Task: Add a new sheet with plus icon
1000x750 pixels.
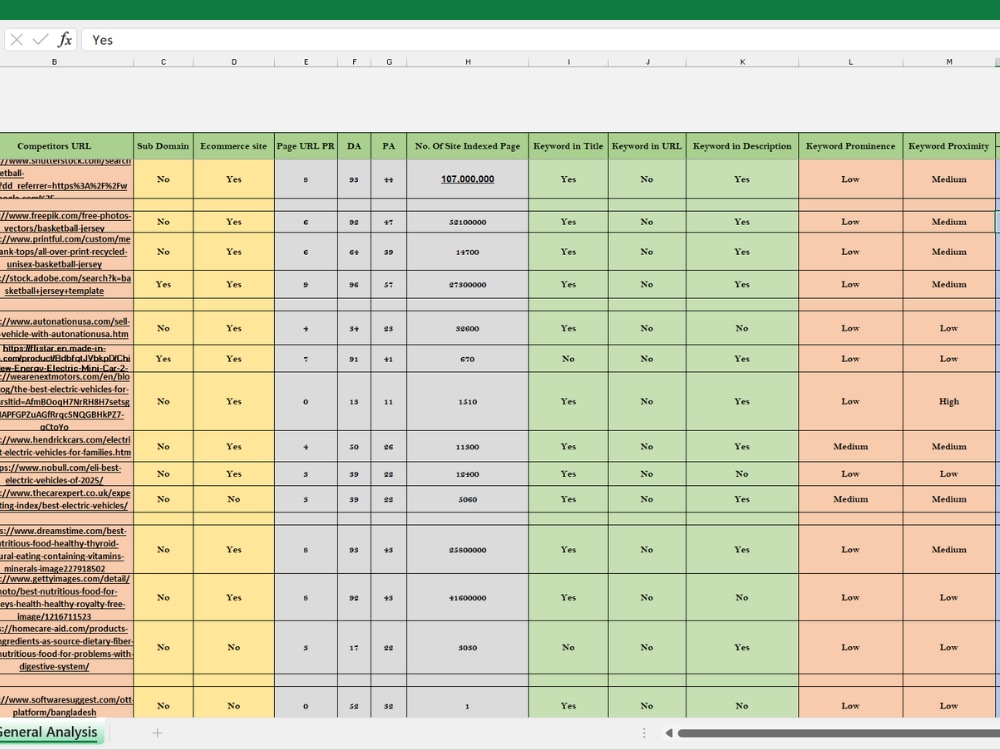Action: (157, 733)
